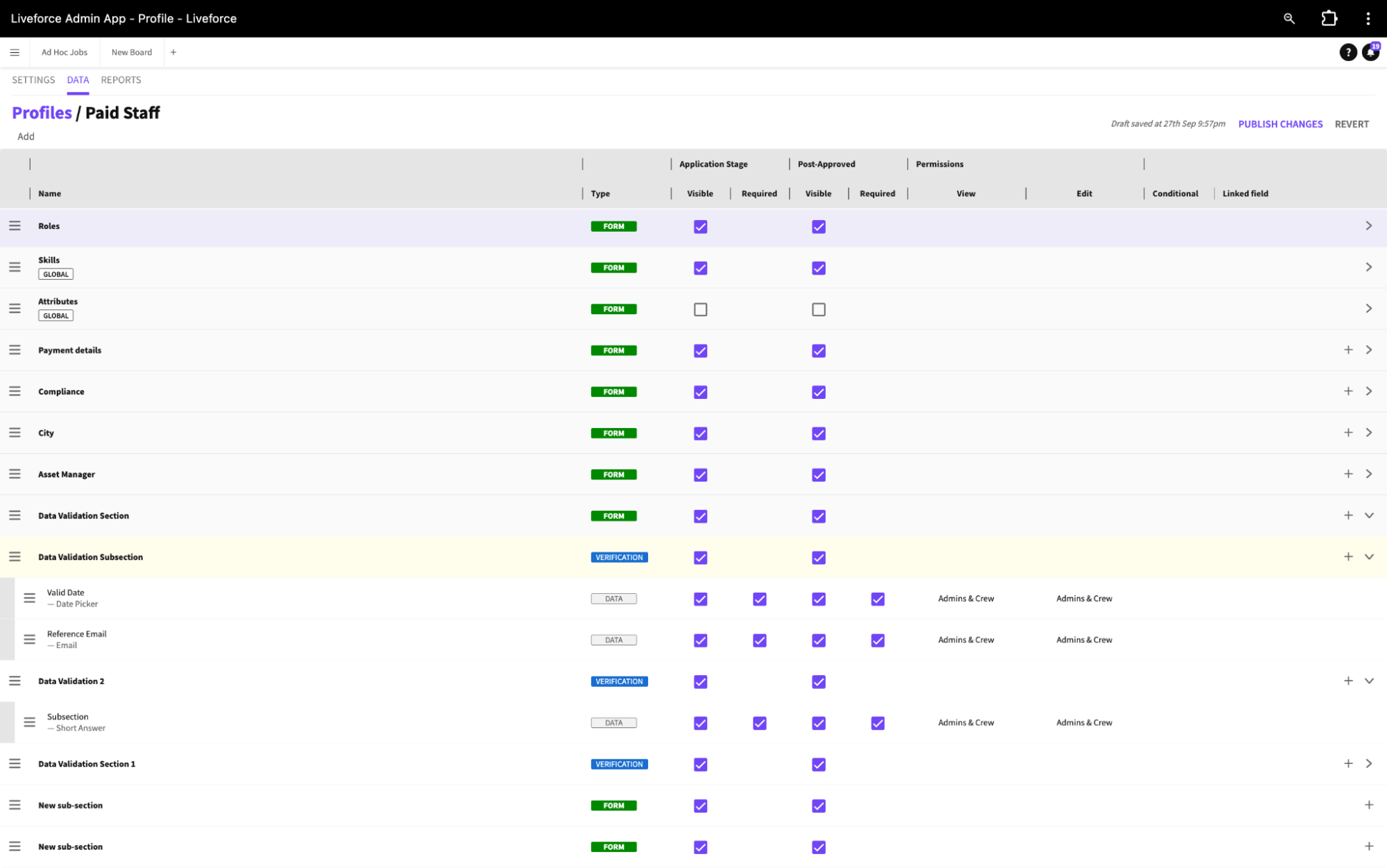Expand the Roles row chevron
1387x868 pixels.
click(1368, 226)
